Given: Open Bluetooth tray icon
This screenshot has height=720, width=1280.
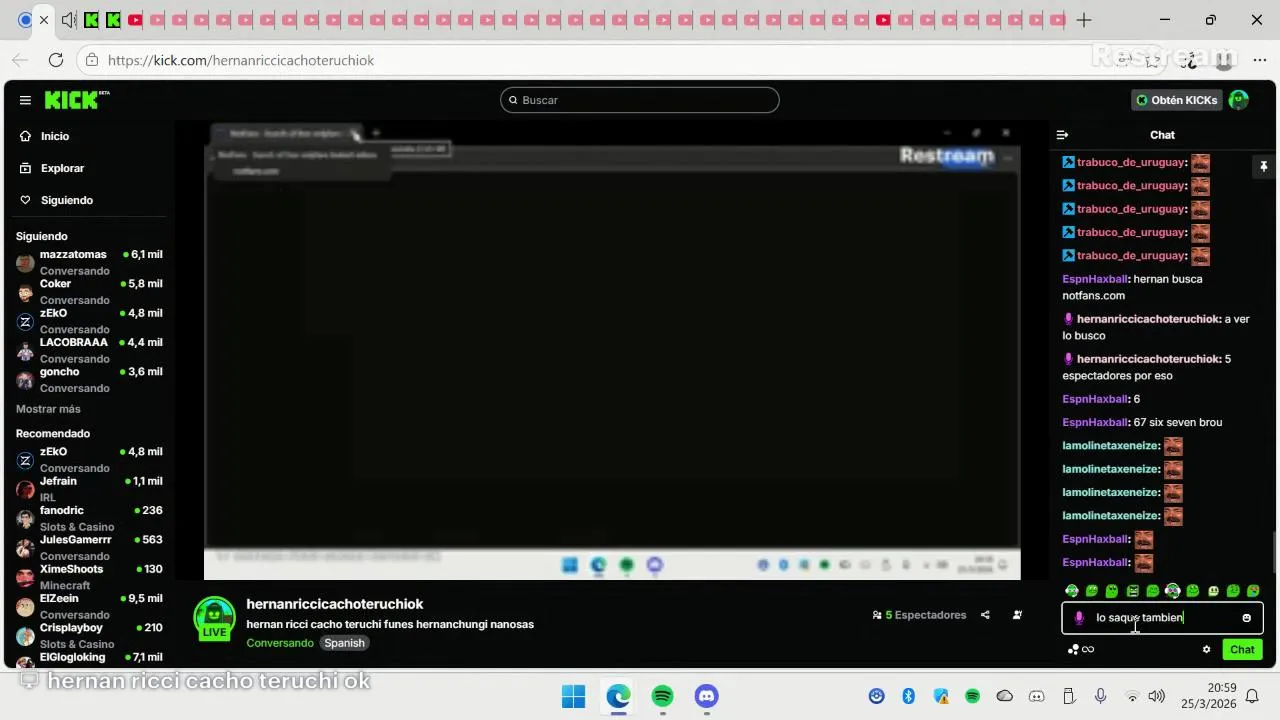Looking at the screenshot, I should pos(909,696).
